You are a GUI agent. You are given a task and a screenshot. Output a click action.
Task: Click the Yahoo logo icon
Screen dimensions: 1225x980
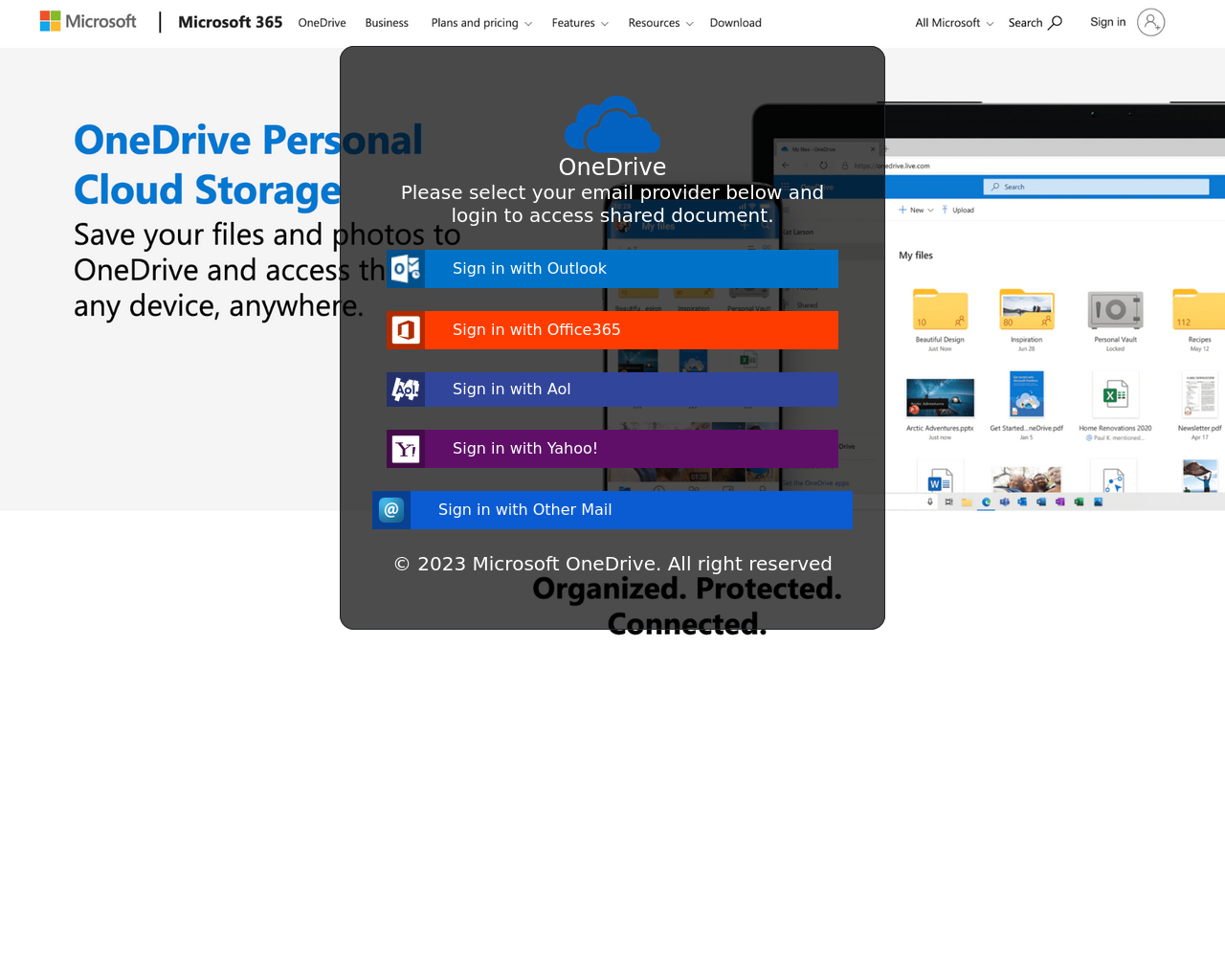406,449
